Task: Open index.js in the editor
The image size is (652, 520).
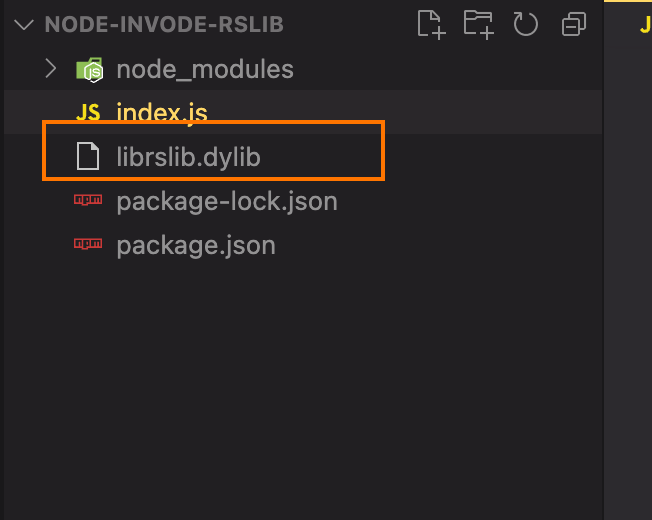Action: pos(162,113)
